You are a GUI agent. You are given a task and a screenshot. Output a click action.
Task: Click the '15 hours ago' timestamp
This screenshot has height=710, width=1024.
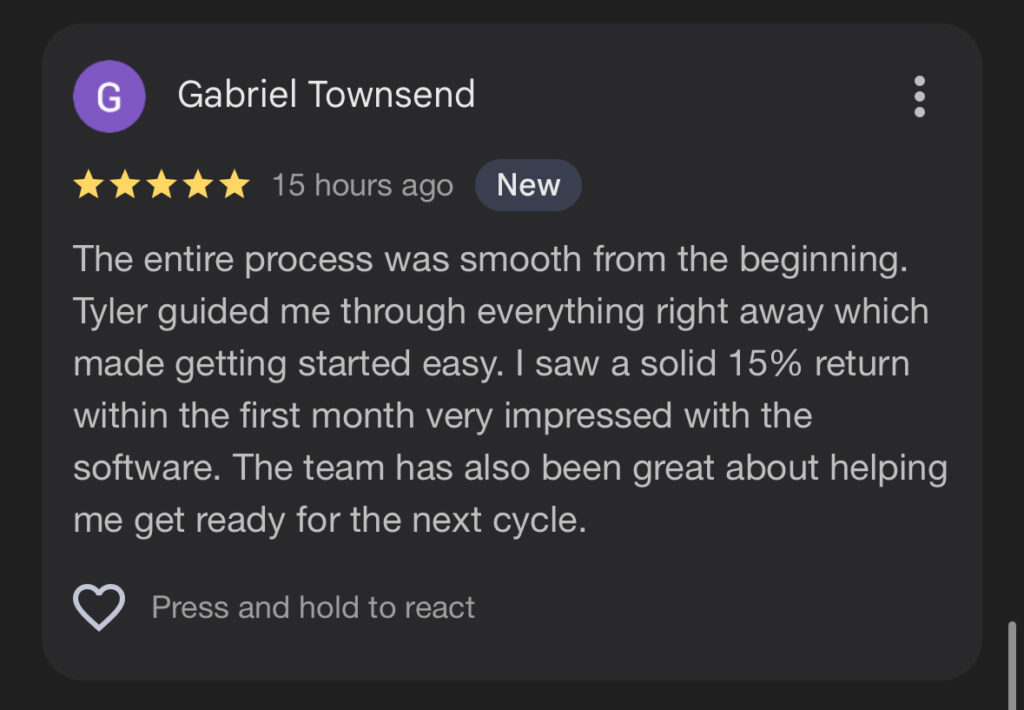(362, 186)
